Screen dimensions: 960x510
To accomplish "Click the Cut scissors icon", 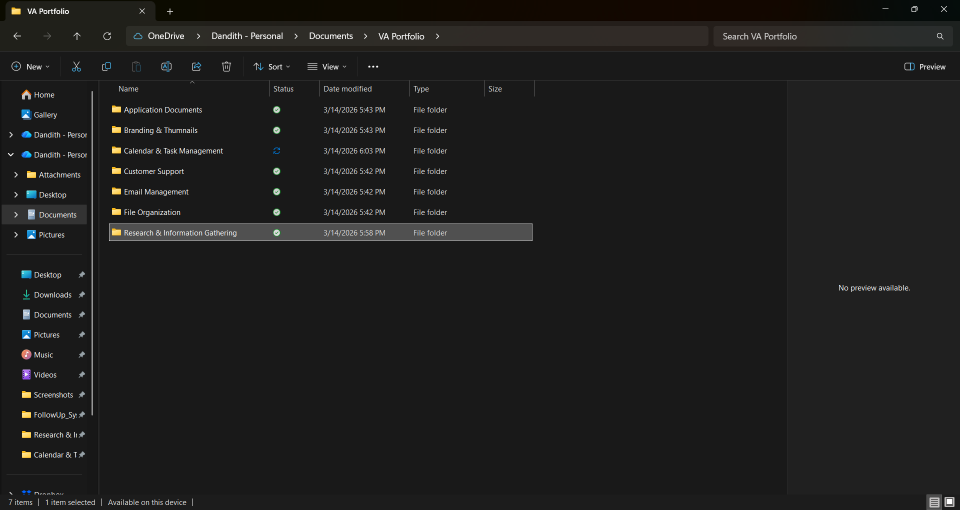I will [77, 67].
